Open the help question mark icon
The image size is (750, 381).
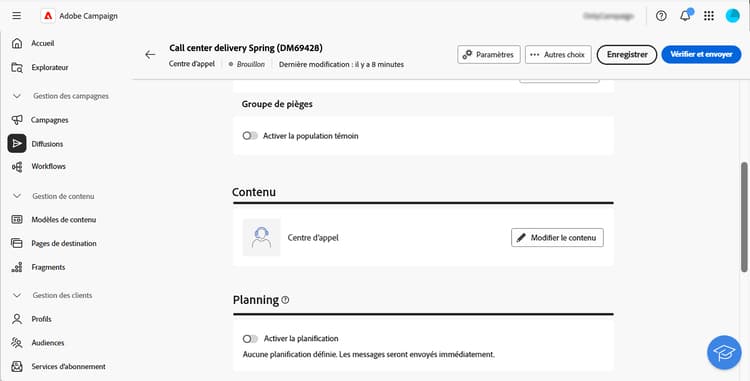661,16
